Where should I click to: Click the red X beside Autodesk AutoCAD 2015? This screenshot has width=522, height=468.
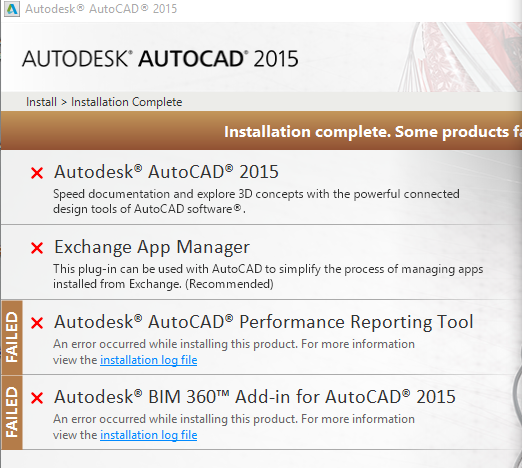[37, 173]
